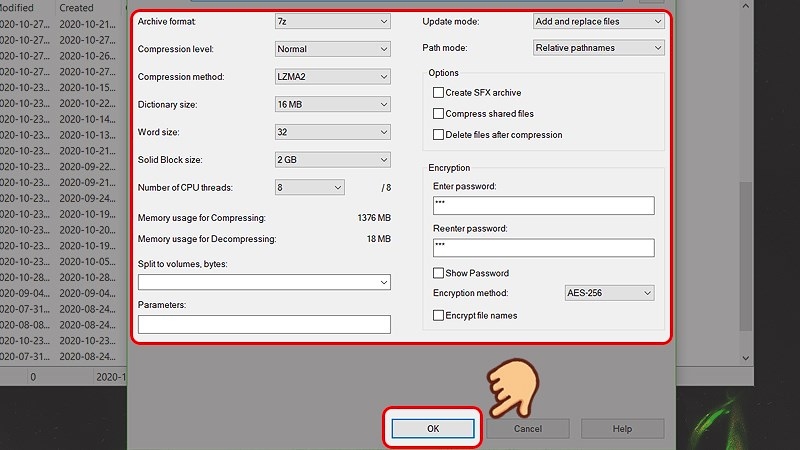Select created date 2020-10-26 in file list
This screenshot has width=800, height=450.
pyautogui.click(x=87, y=56)
